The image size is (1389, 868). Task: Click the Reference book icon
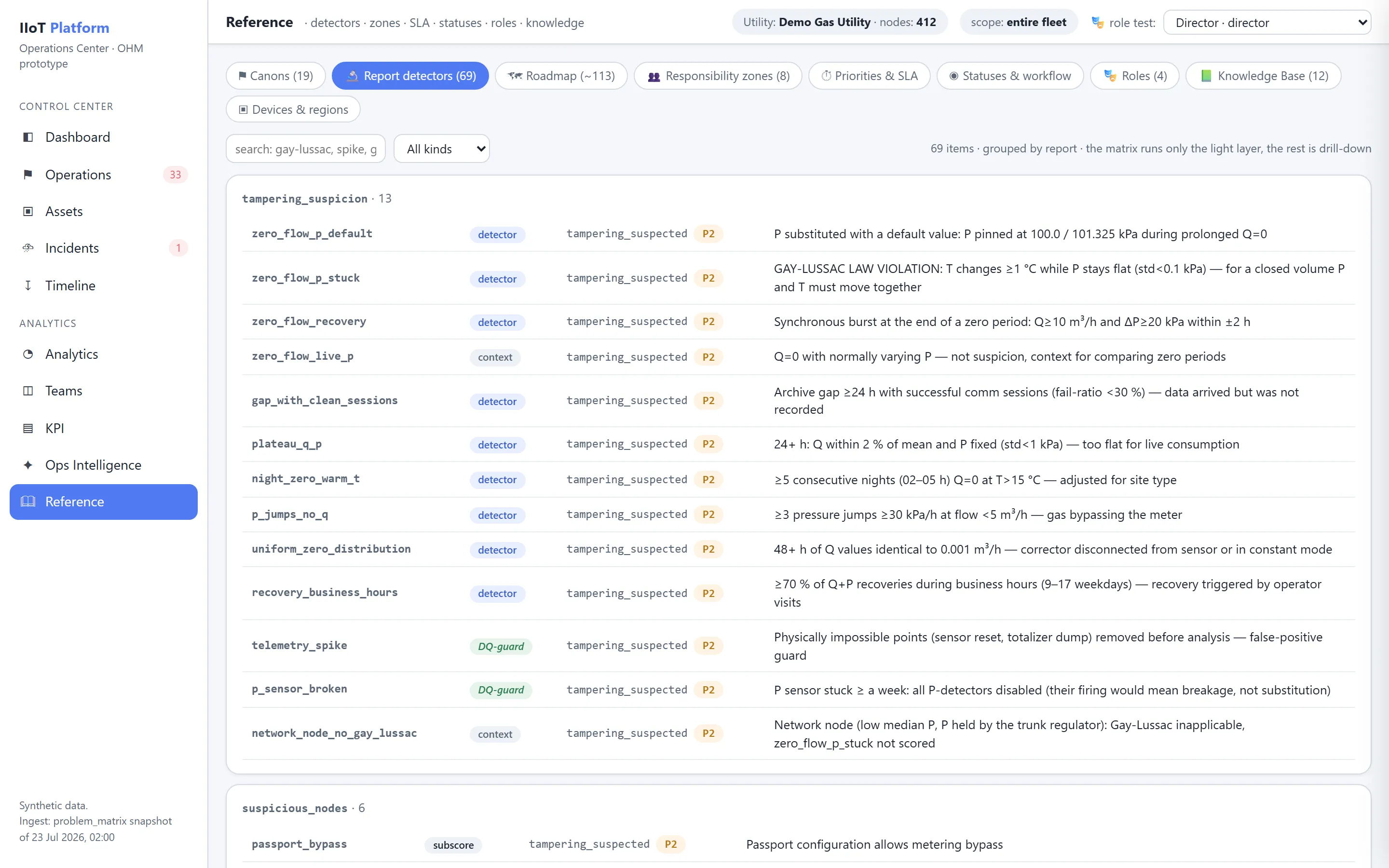click(27, 502)
